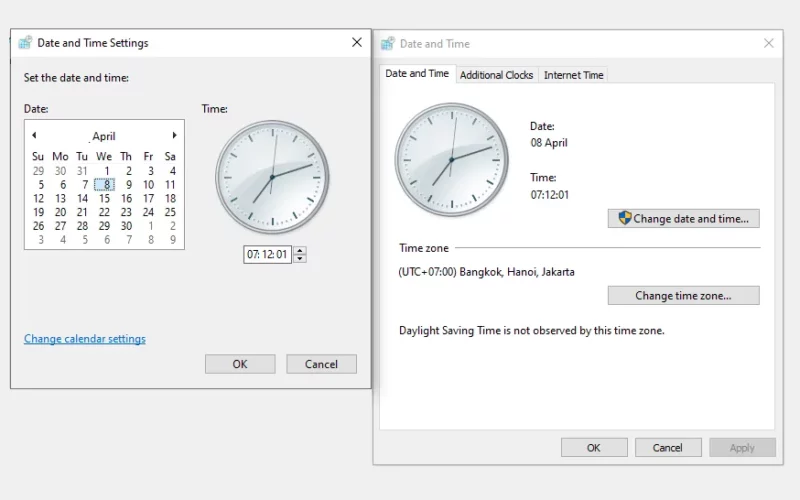This screenshot has height=500, width=800.
Task: Open Change calendar settings link
Action: (85, 339)
